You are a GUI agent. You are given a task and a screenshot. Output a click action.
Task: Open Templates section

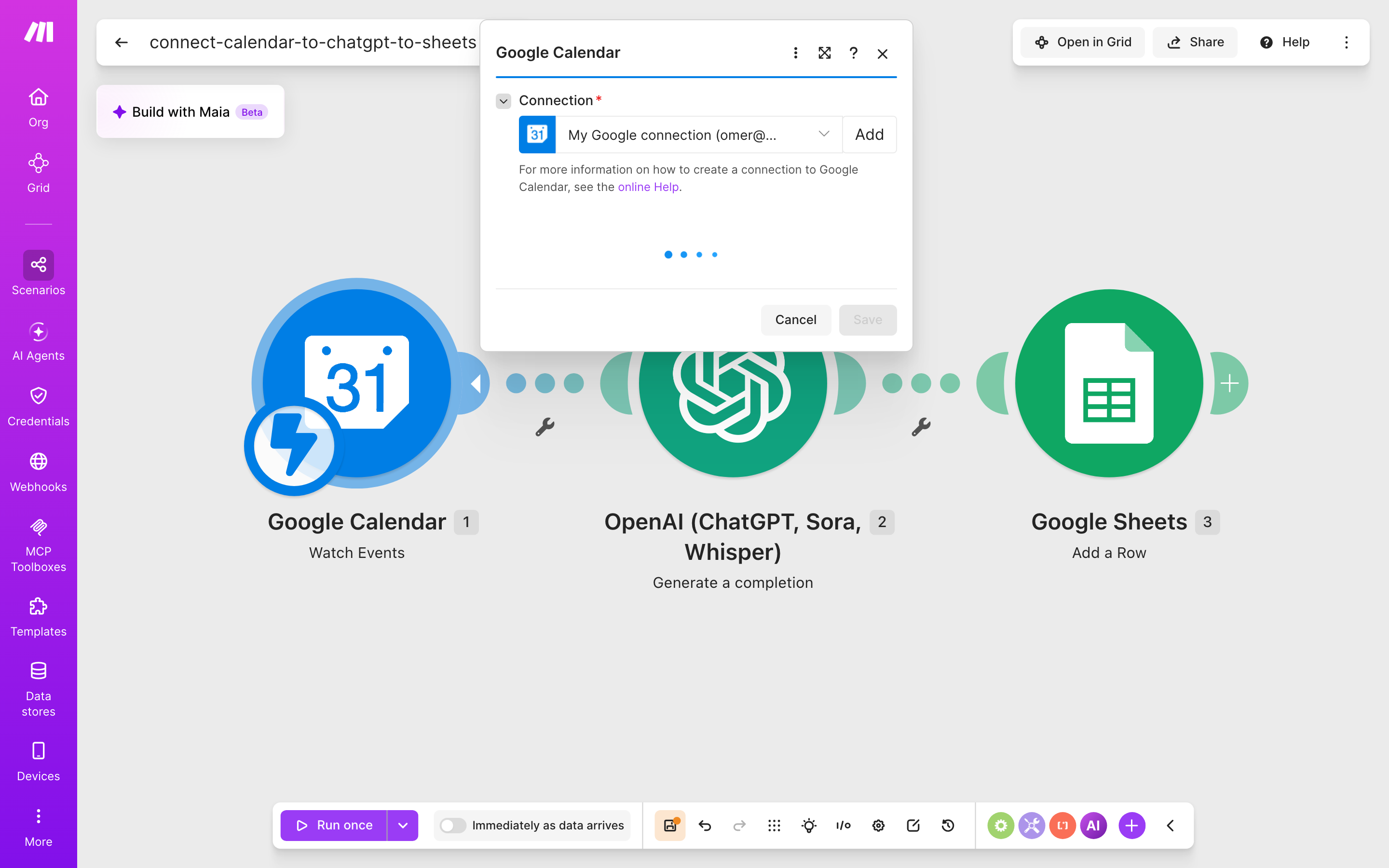click(x=39, y=617)
